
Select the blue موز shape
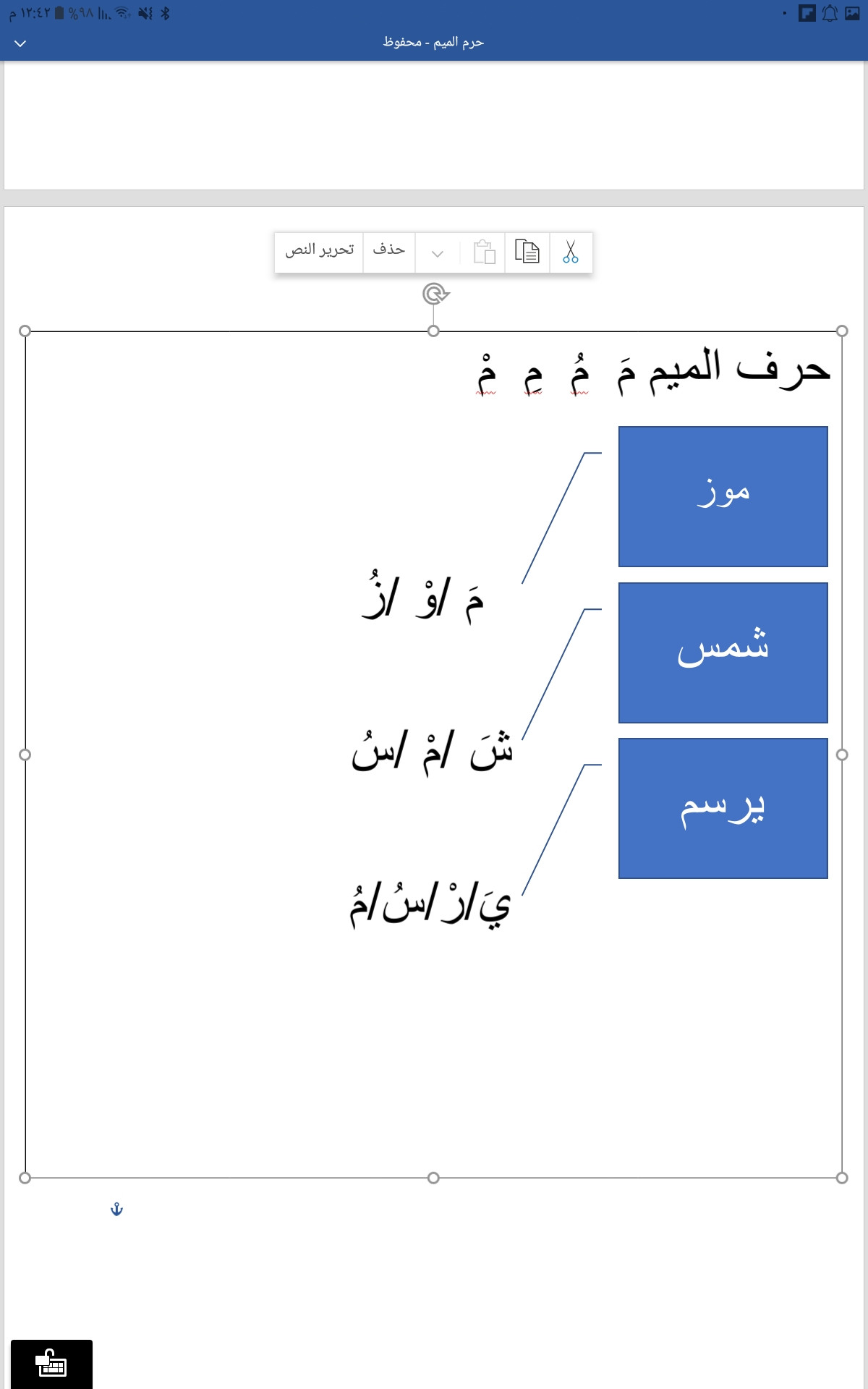[x=723, y=496]
